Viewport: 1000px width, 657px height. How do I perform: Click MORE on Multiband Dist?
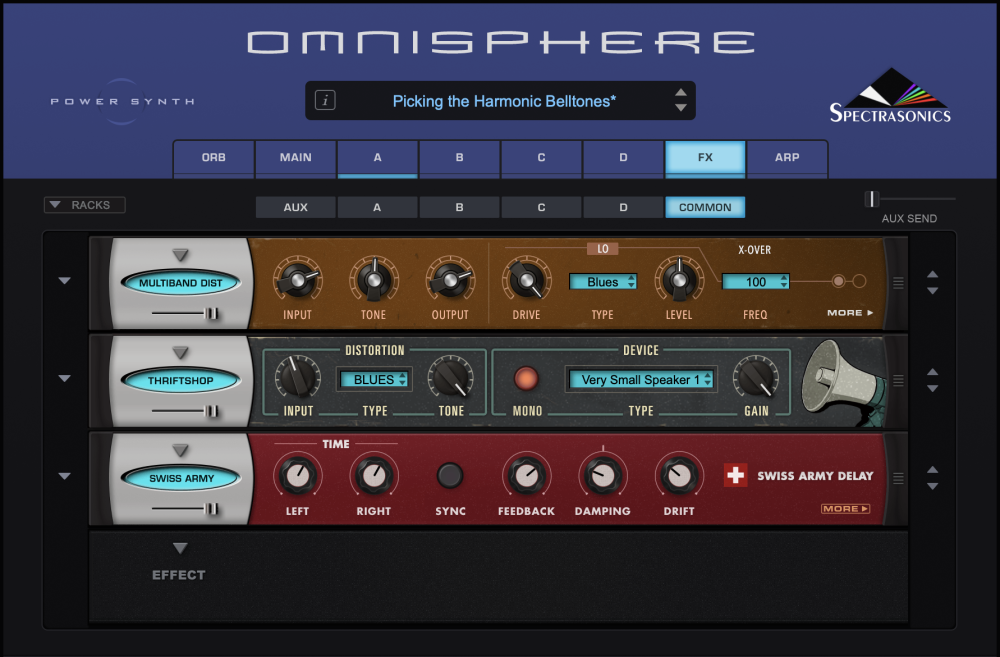[849, 313]
